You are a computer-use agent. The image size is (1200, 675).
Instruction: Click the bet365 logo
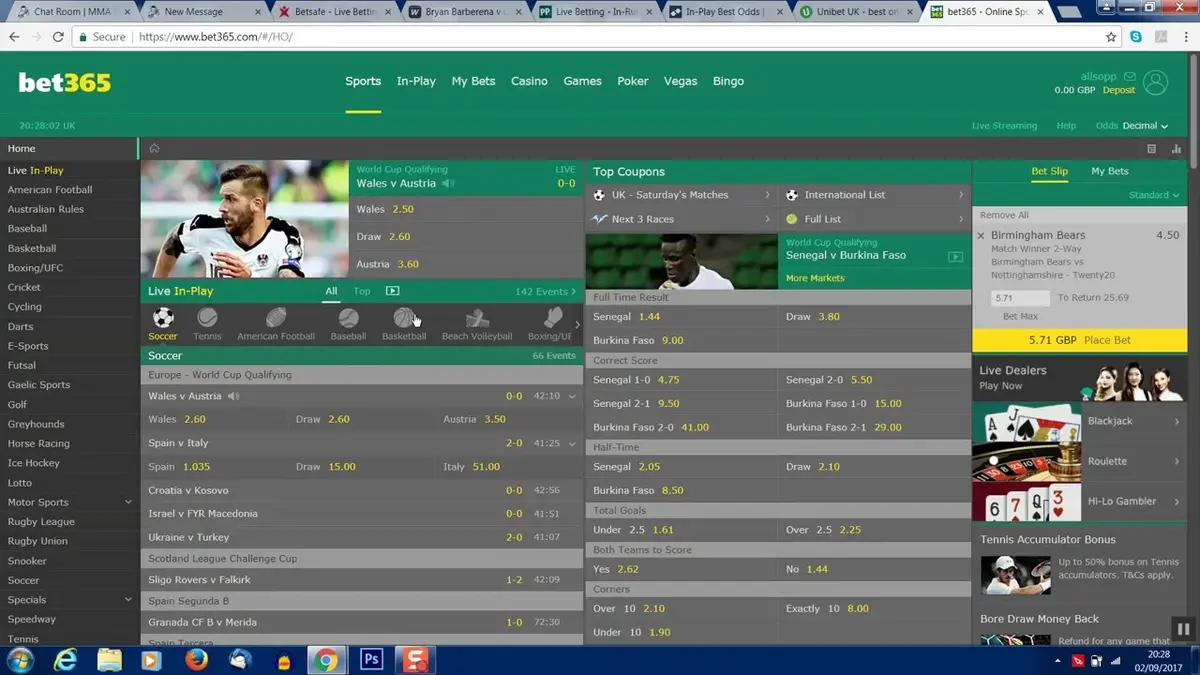coord(65,82)
